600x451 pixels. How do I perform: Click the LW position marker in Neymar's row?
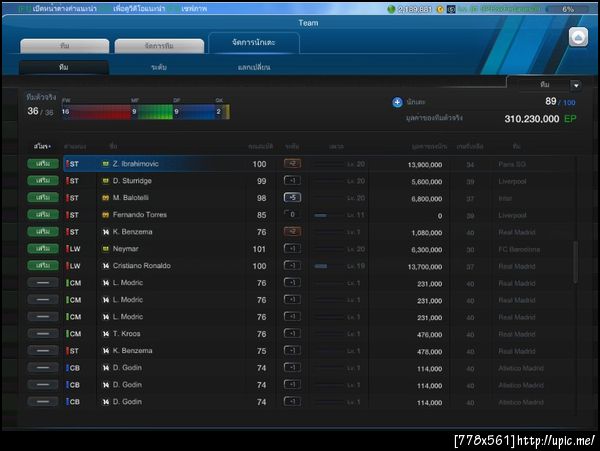[x=73, y=249]
